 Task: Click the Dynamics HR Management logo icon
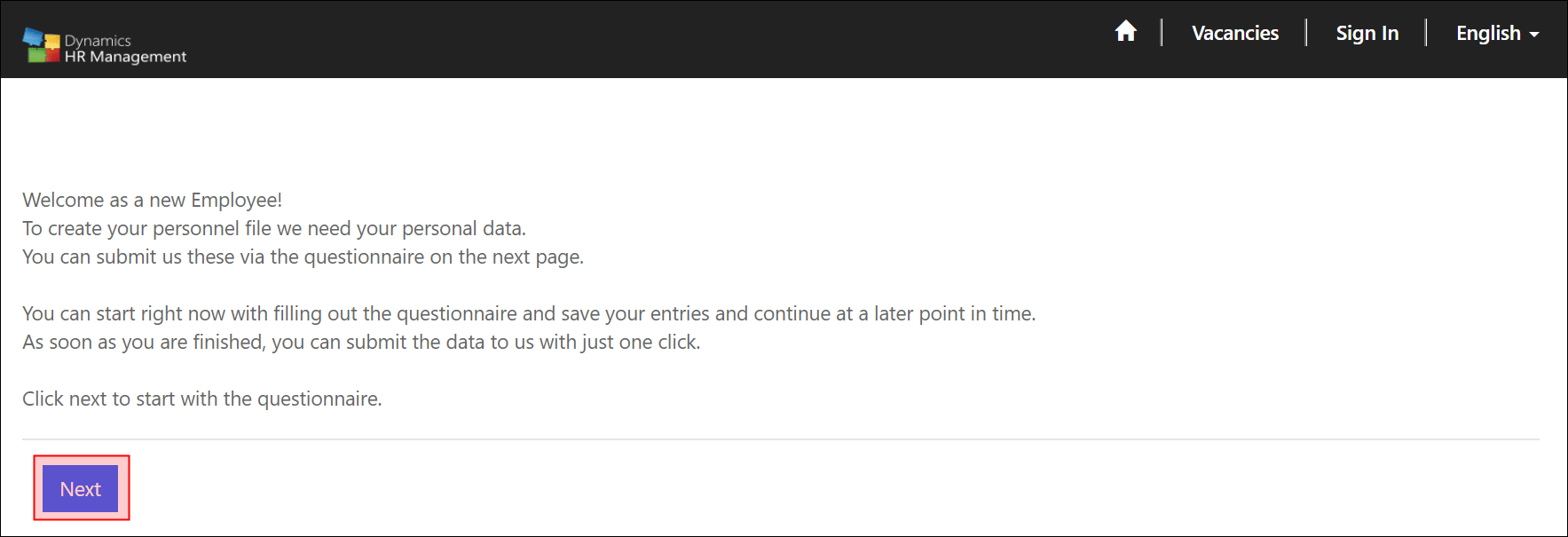41,45
